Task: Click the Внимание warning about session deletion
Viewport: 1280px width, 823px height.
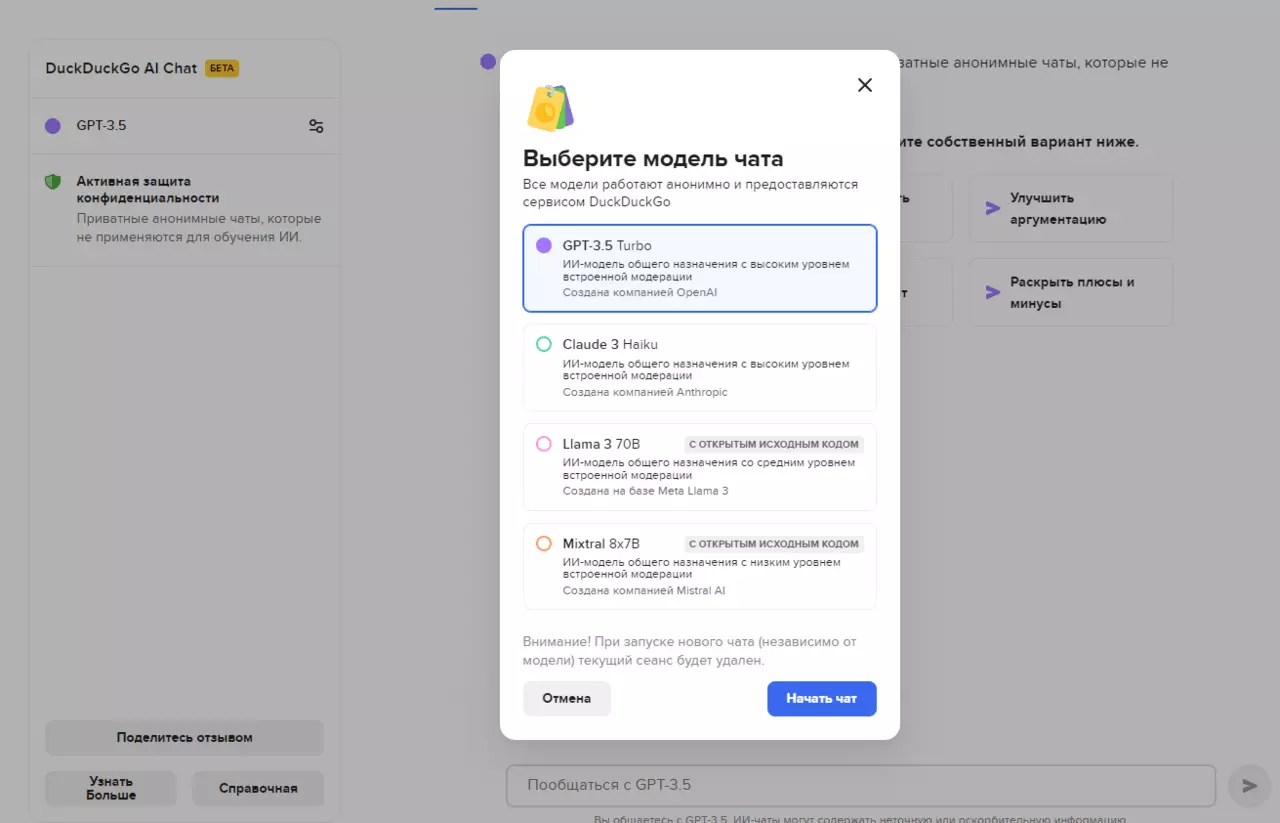Action: (690, 651)
